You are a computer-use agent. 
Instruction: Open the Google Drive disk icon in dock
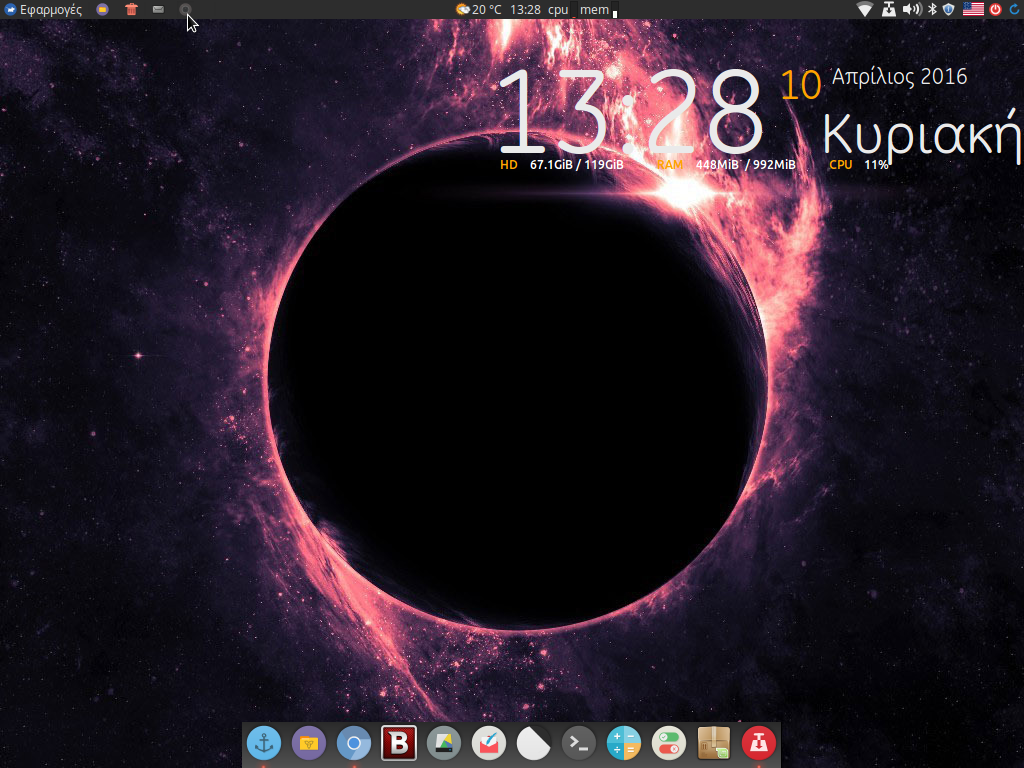[444, 743]
